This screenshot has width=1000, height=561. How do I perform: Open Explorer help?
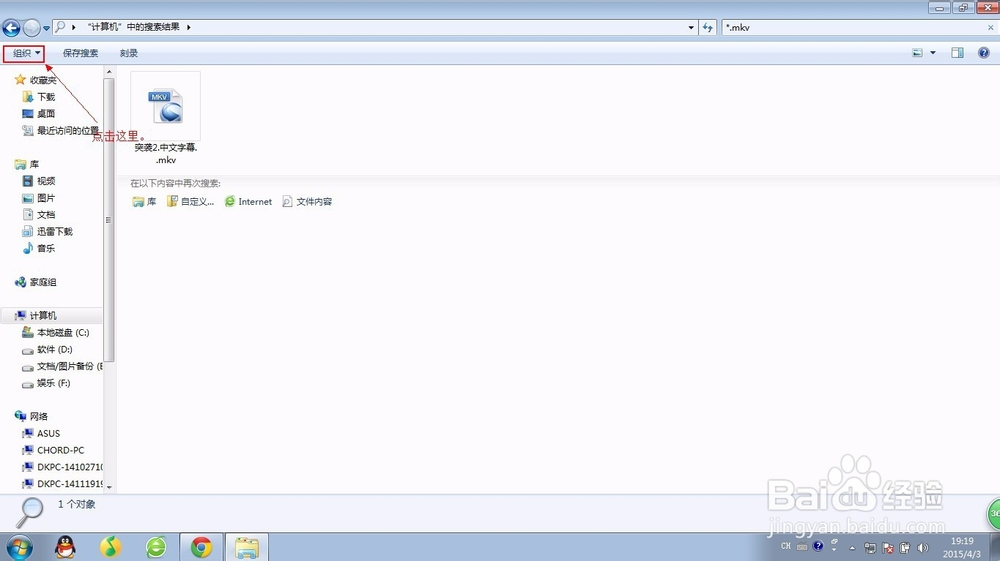pyautogui.click(x=983, y=53)
